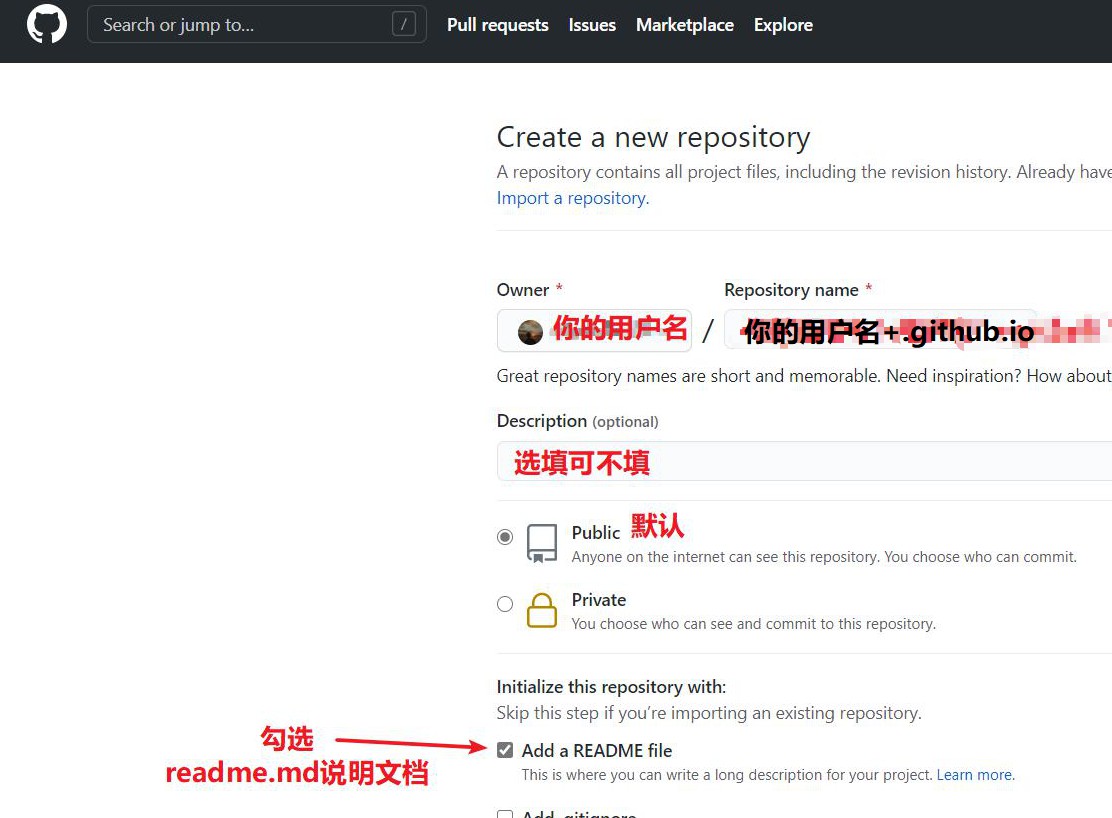Open the Learn more link for README
The width and height of the screenshot is (1112, 818).
[x=976, y=775]
